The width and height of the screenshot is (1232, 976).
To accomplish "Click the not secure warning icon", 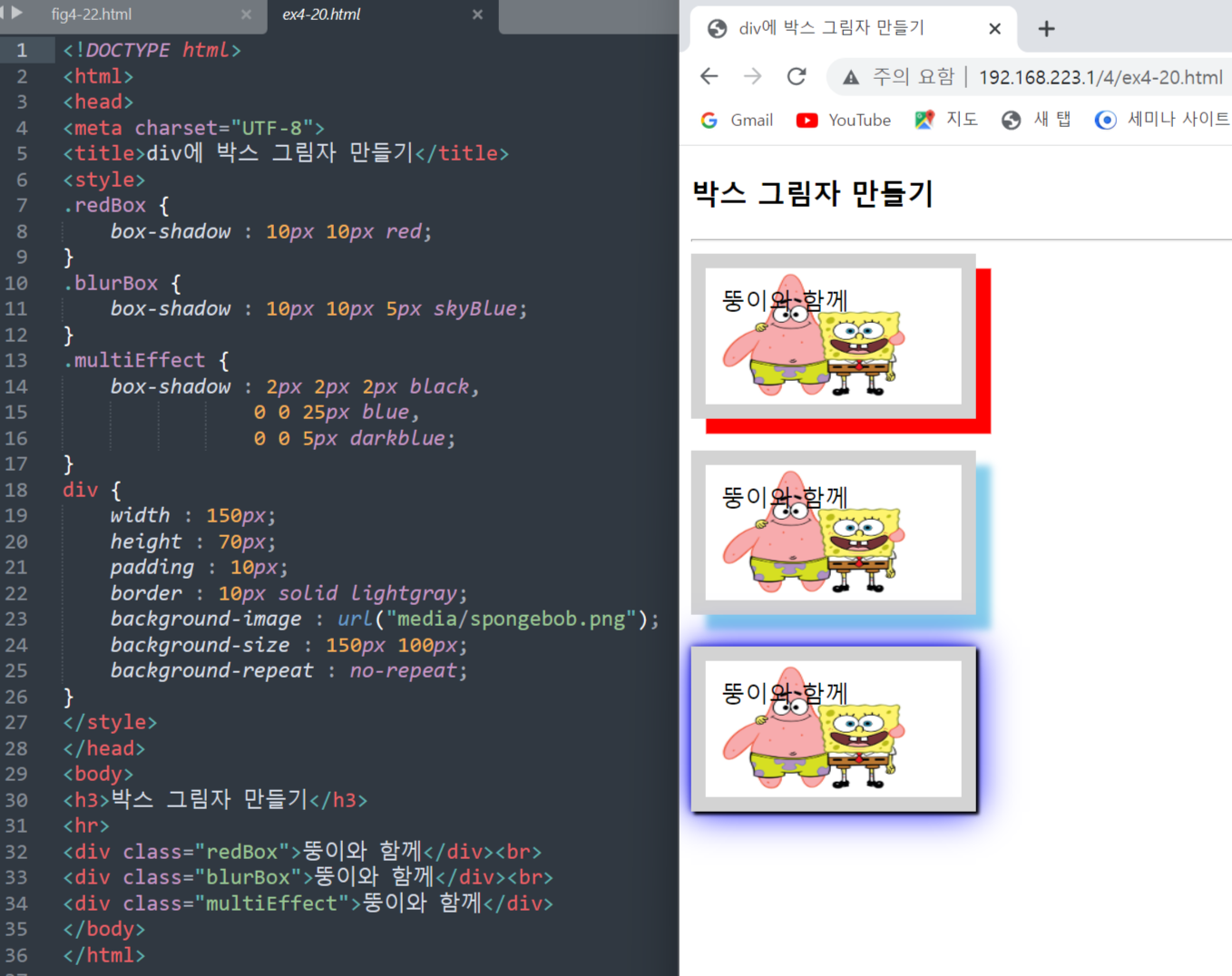I will [851, 77].
